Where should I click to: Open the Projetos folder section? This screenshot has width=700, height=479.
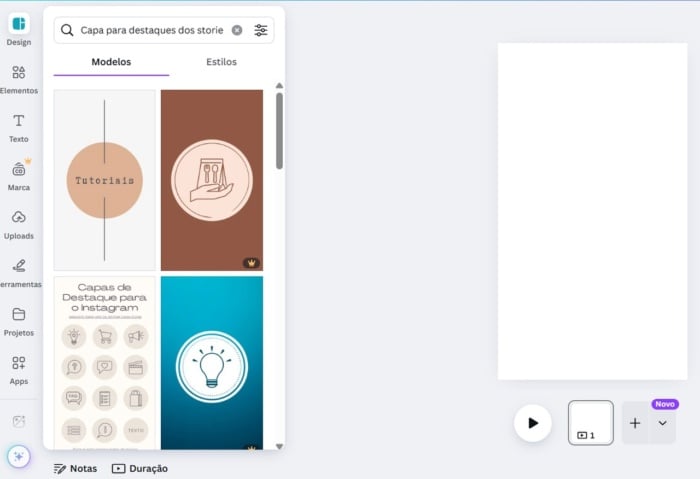click(x=19, y=321)
